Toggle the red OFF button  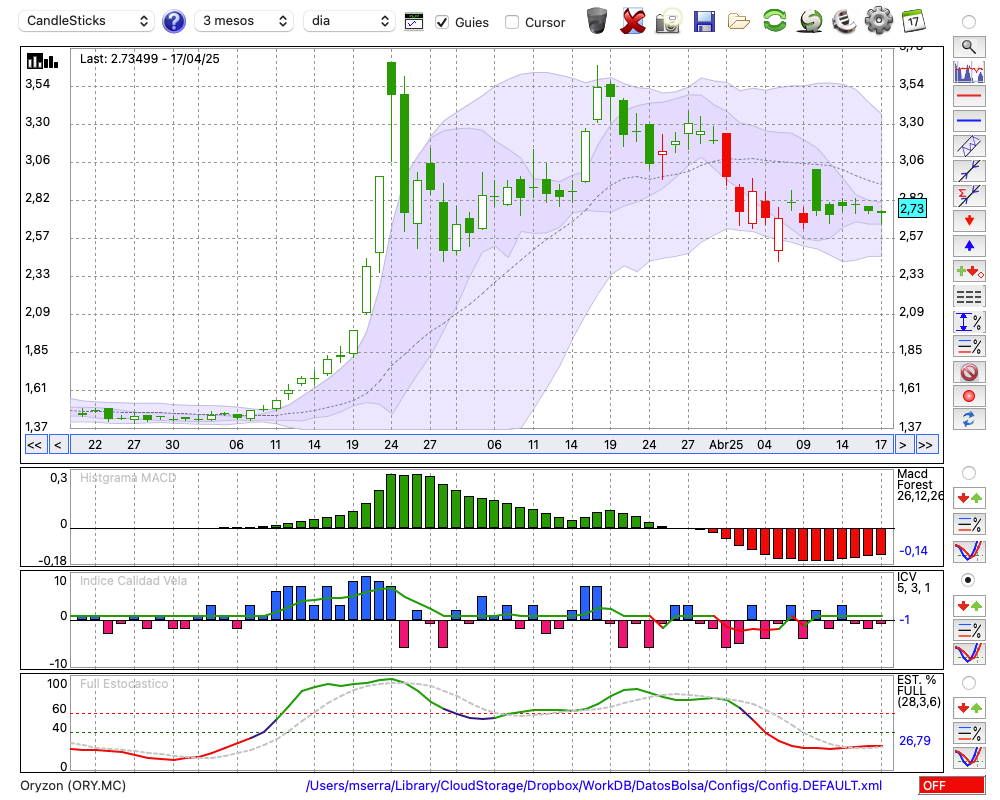[952, 785]
